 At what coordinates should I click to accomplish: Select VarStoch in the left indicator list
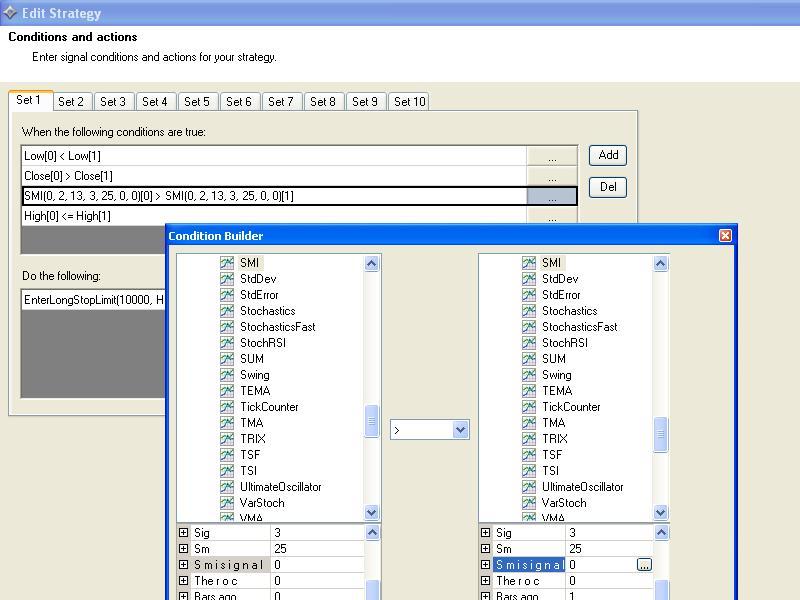[x=262, y=503]
